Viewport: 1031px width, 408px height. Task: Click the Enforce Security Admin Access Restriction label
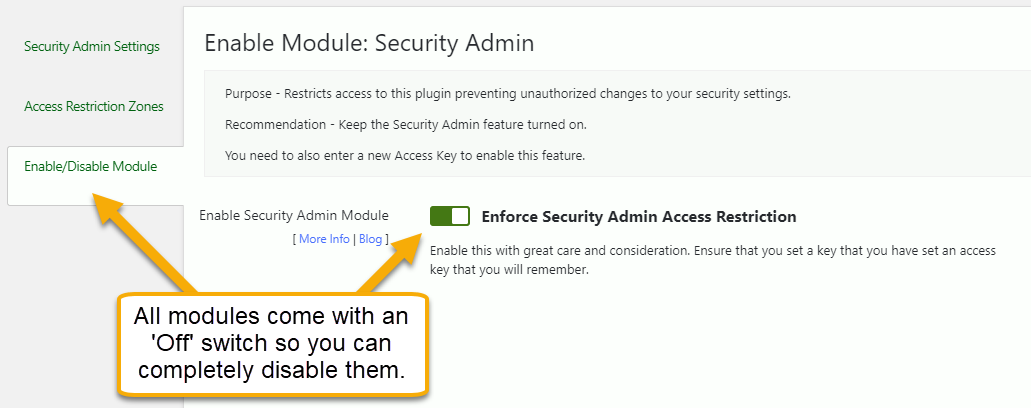(638, 216)
